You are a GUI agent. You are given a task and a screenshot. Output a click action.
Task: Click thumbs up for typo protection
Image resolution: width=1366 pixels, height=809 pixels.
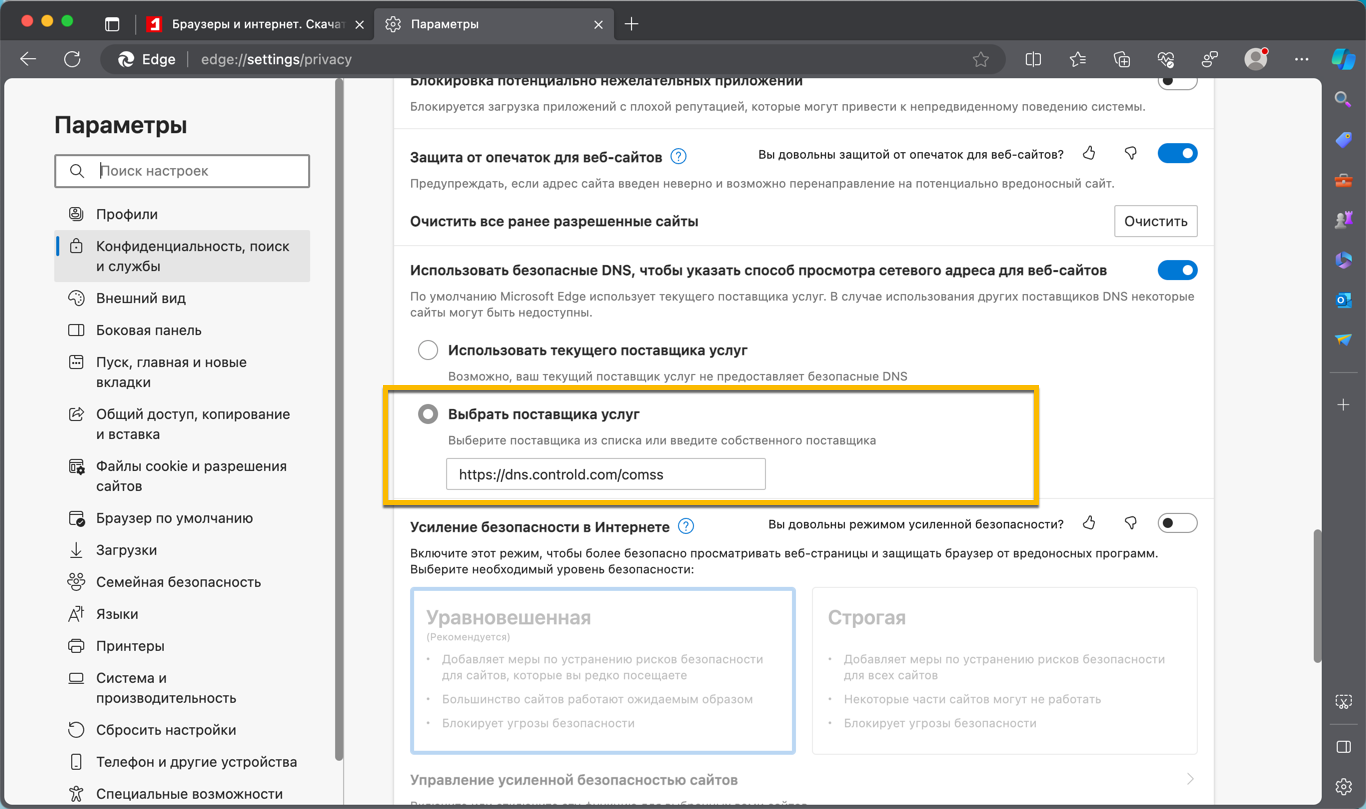click(x=1089, y=154)
